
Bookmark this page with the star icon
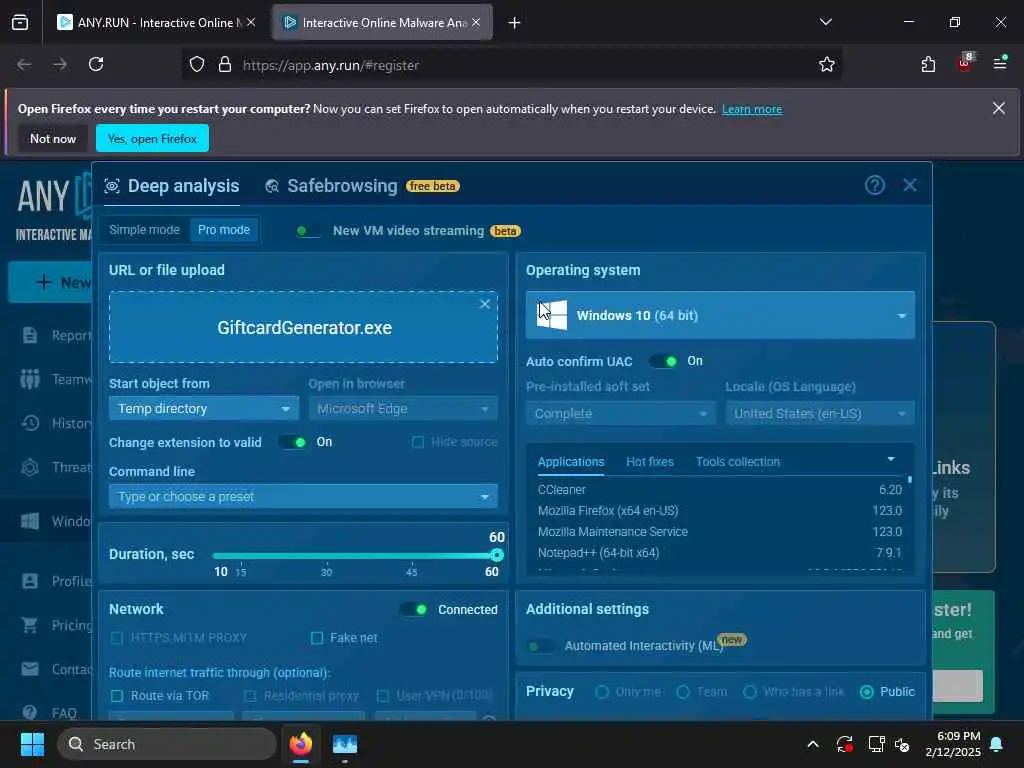(x=826, y=64)
